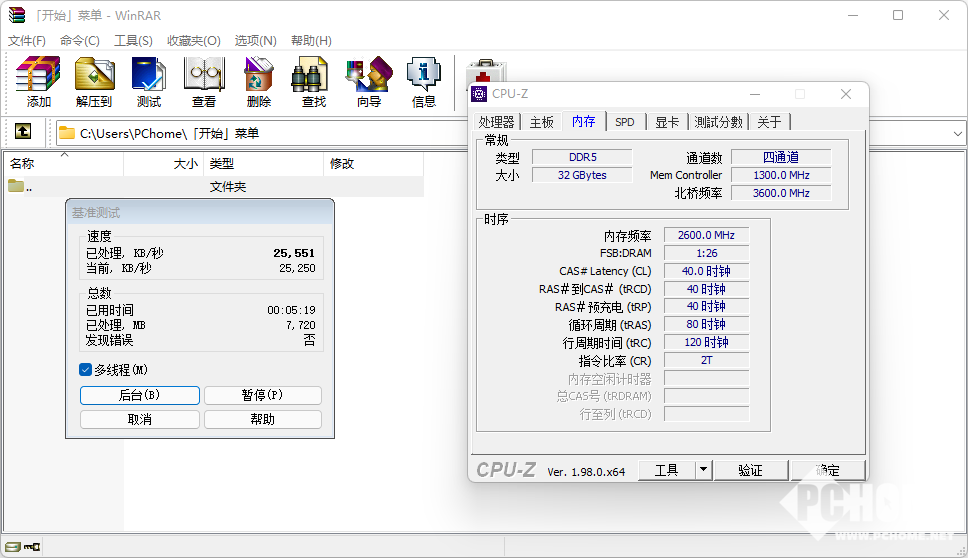Open the 收藏夹(O) menu

(194, 41)
